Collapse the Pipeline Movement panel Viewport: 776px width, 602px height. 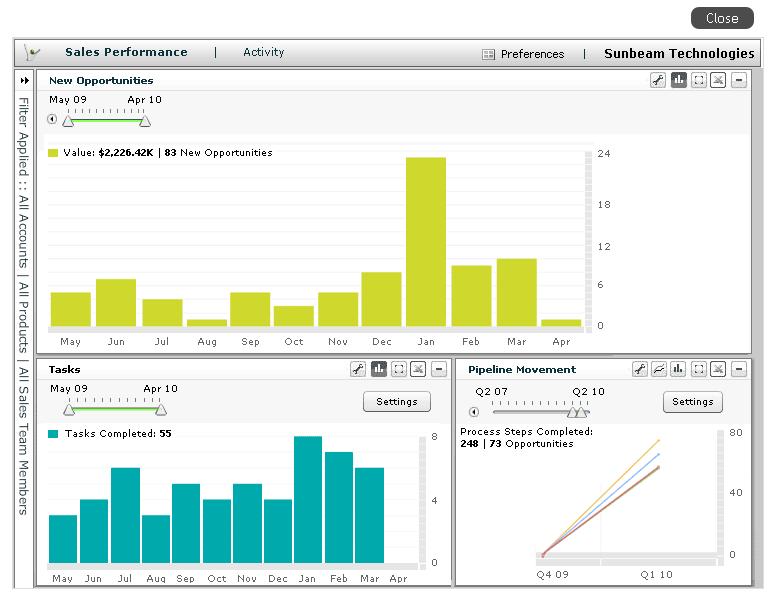pos(738,369)
